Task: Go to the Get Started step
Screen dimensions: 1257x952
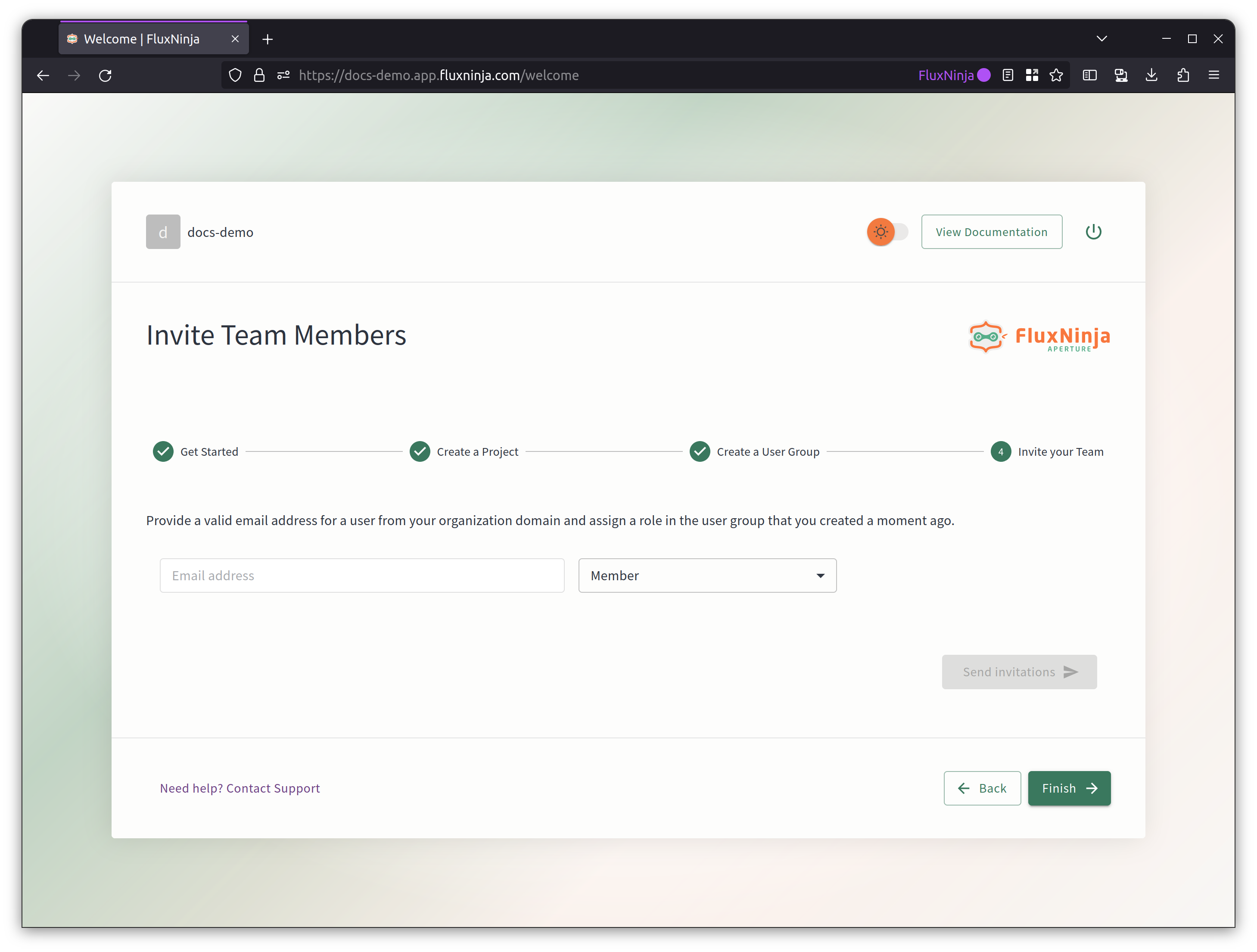Action: (196, 452)
